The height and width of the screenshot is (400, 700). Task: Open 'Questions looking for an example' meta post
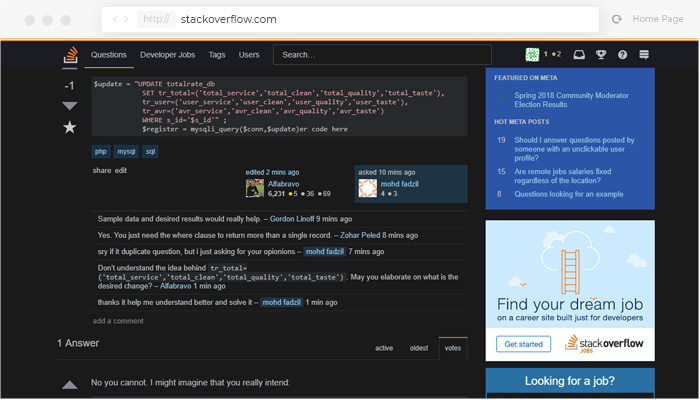[569, 194]
